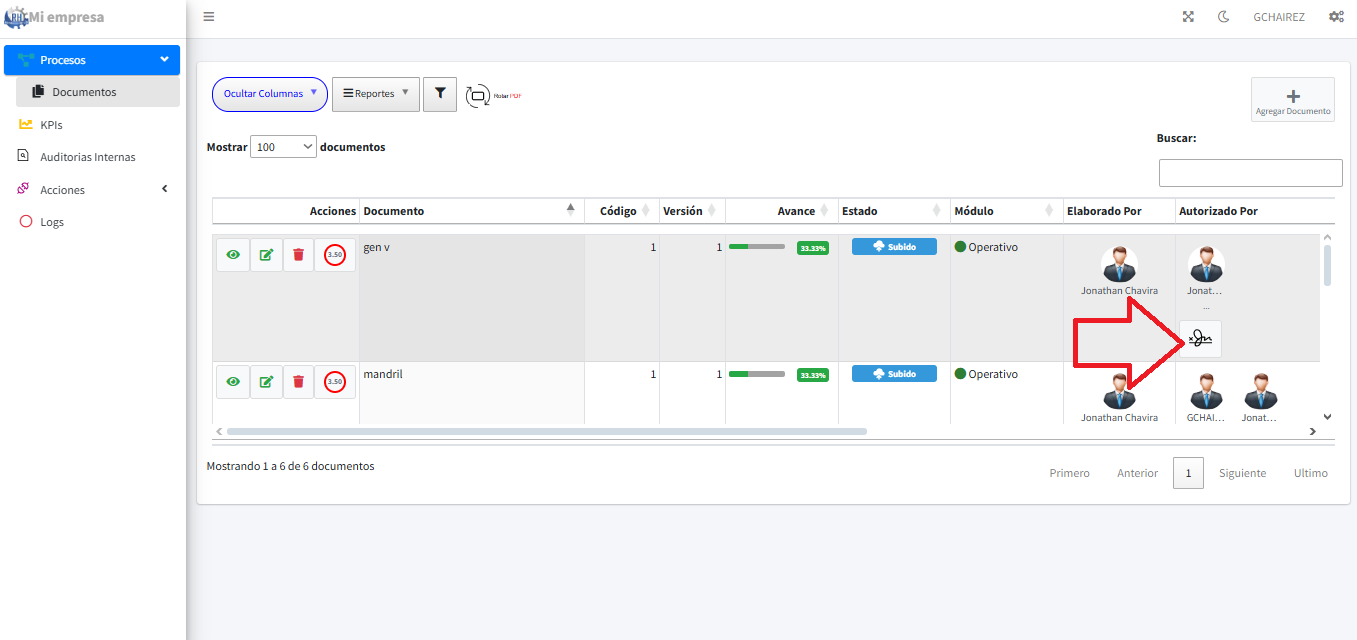
Task: Delete the 'mandril' document with trash icon
Action: point(298,382)
